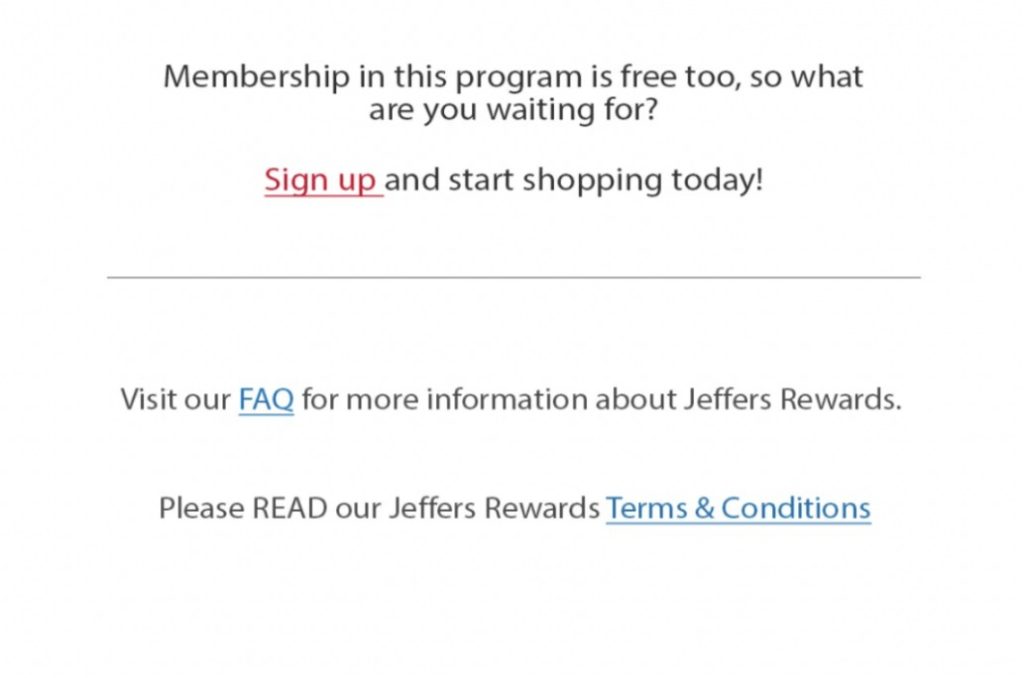1024x678 pixels.
Task: Click the capitalized 'READ' word
Action: click(x=289, y=508)
